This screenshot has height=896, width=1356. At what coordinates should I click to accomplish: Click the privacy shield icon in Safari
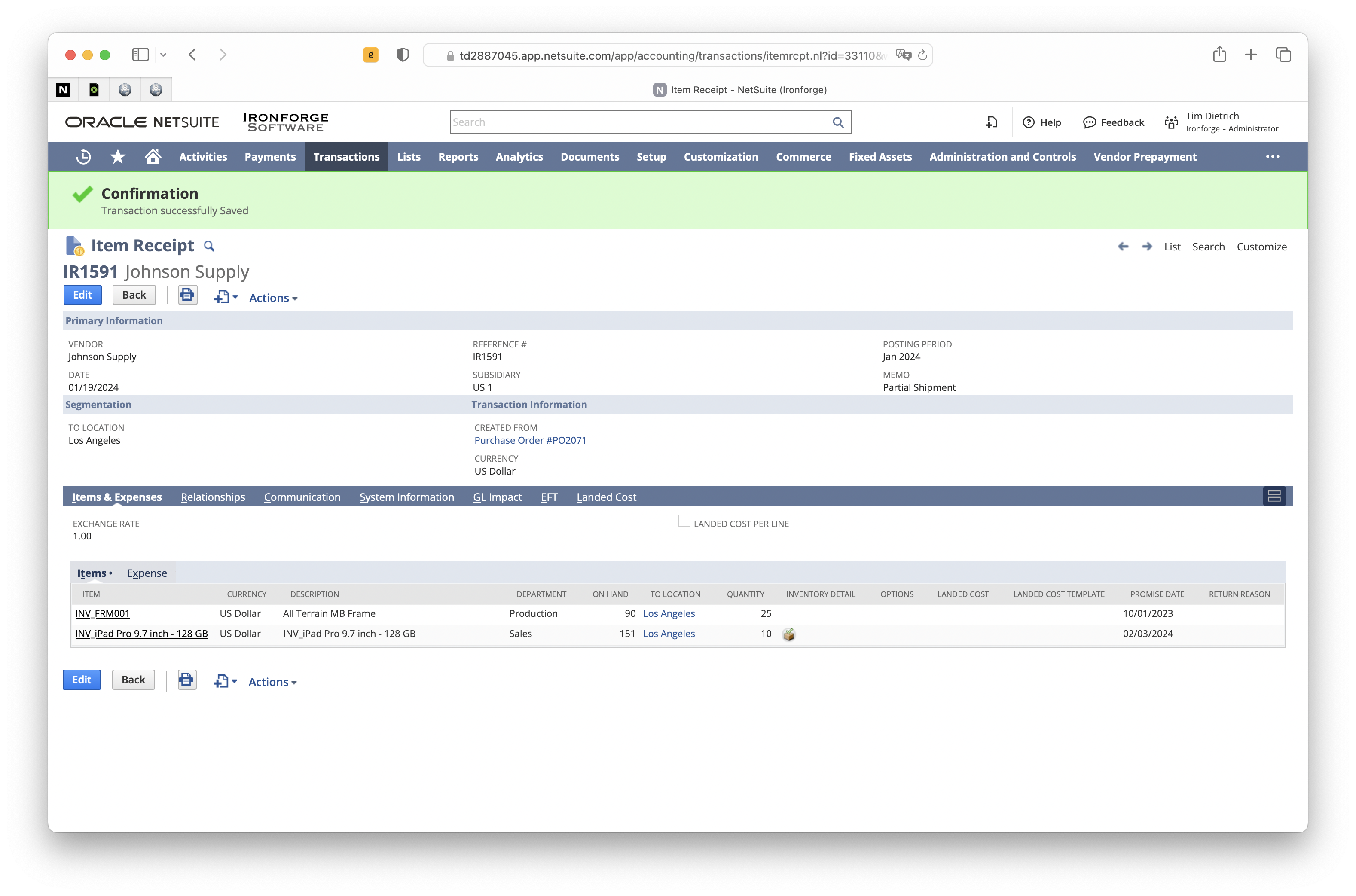coord(402,55)
